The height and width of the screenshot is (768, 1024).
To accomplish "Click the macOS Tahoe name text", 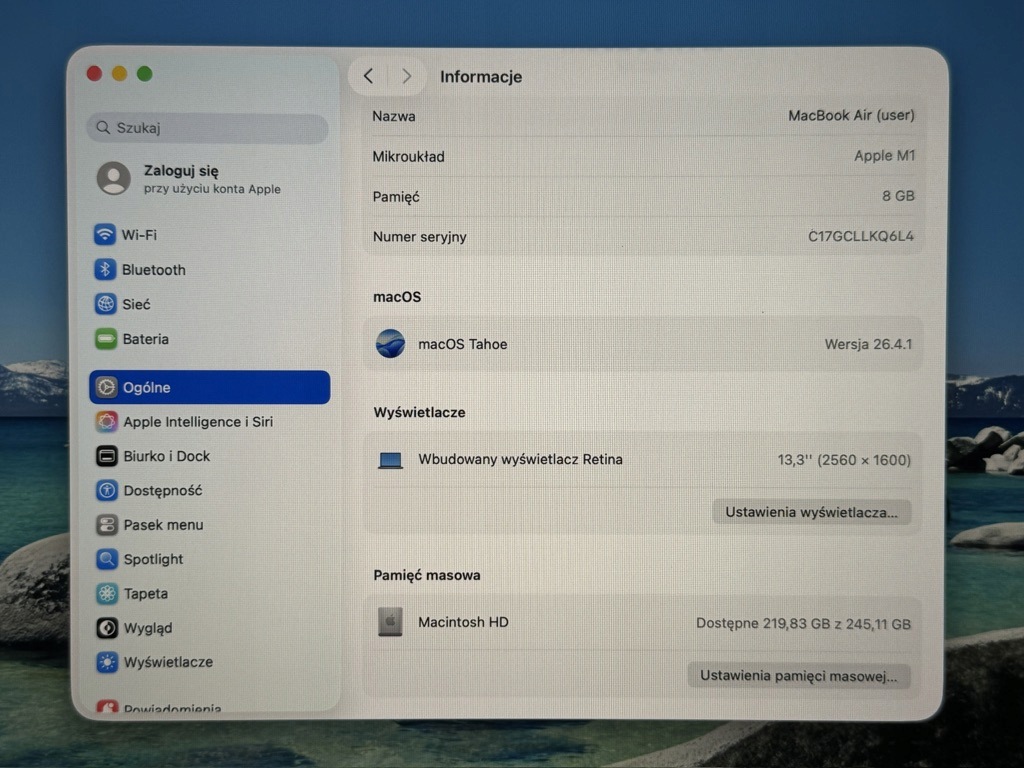I will [x=462, y=344].
